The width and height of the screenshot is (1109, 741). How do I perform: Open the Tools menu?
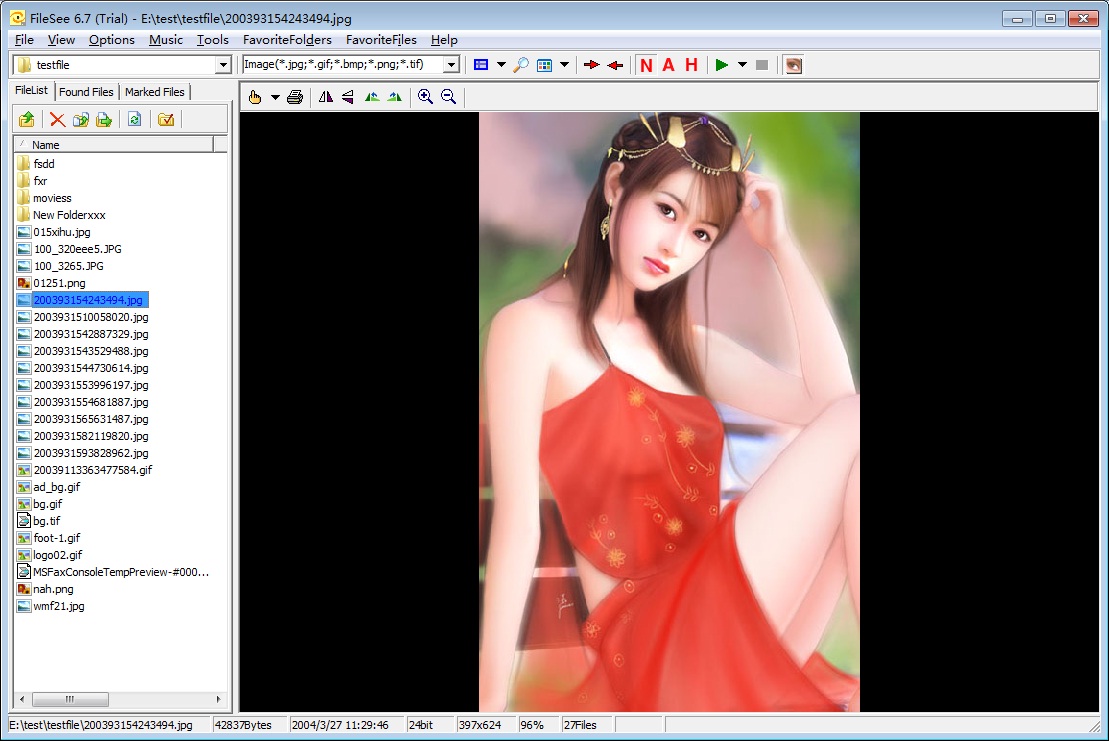[x=213, y=40]
